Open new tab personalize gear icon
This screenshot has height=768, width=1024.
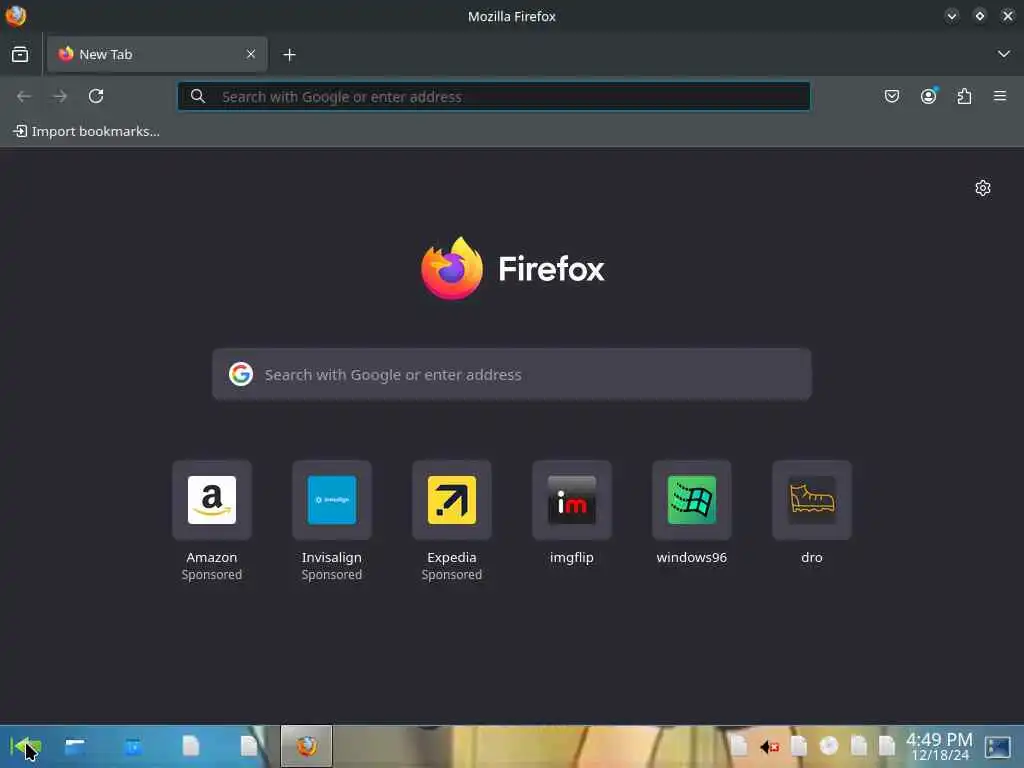coord(983,188)
